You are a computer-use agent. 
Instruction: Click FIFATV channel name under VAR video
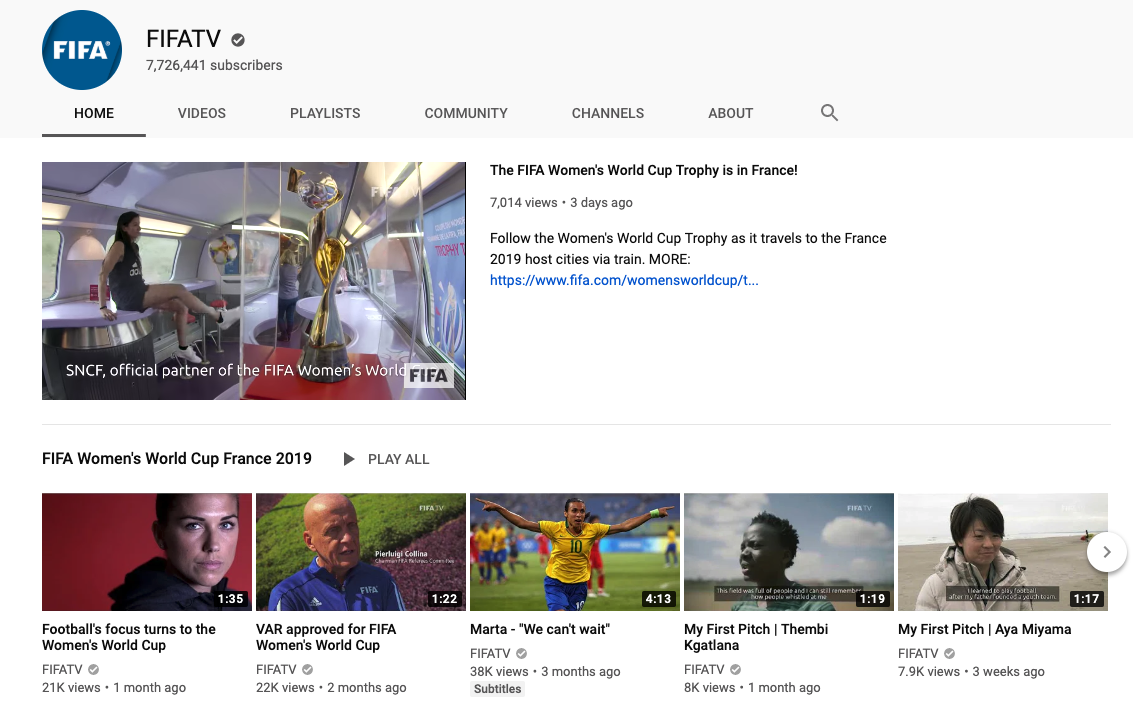276,670
